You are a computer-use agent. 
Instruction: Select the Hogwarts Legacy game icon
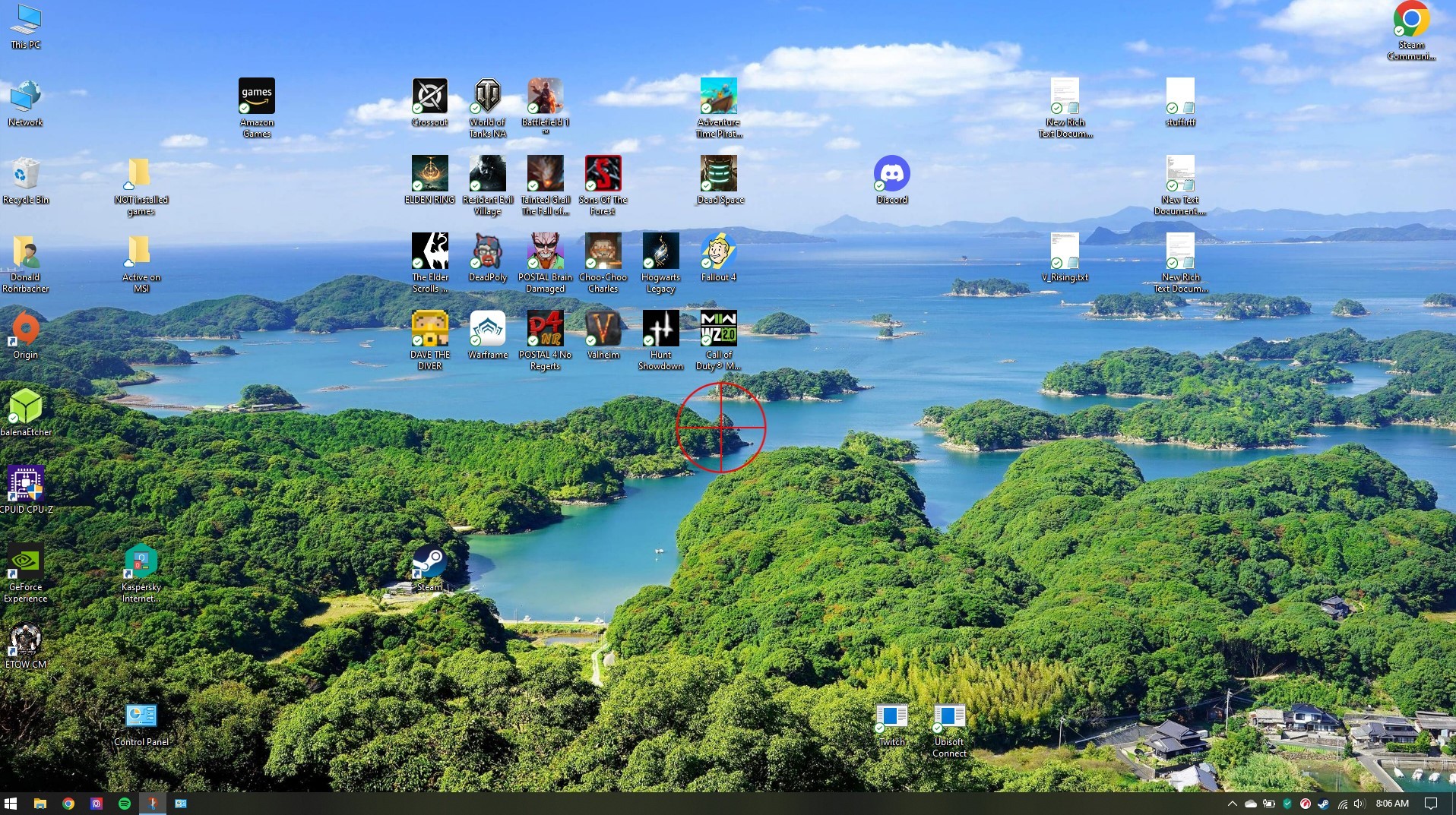coord(660,251)
